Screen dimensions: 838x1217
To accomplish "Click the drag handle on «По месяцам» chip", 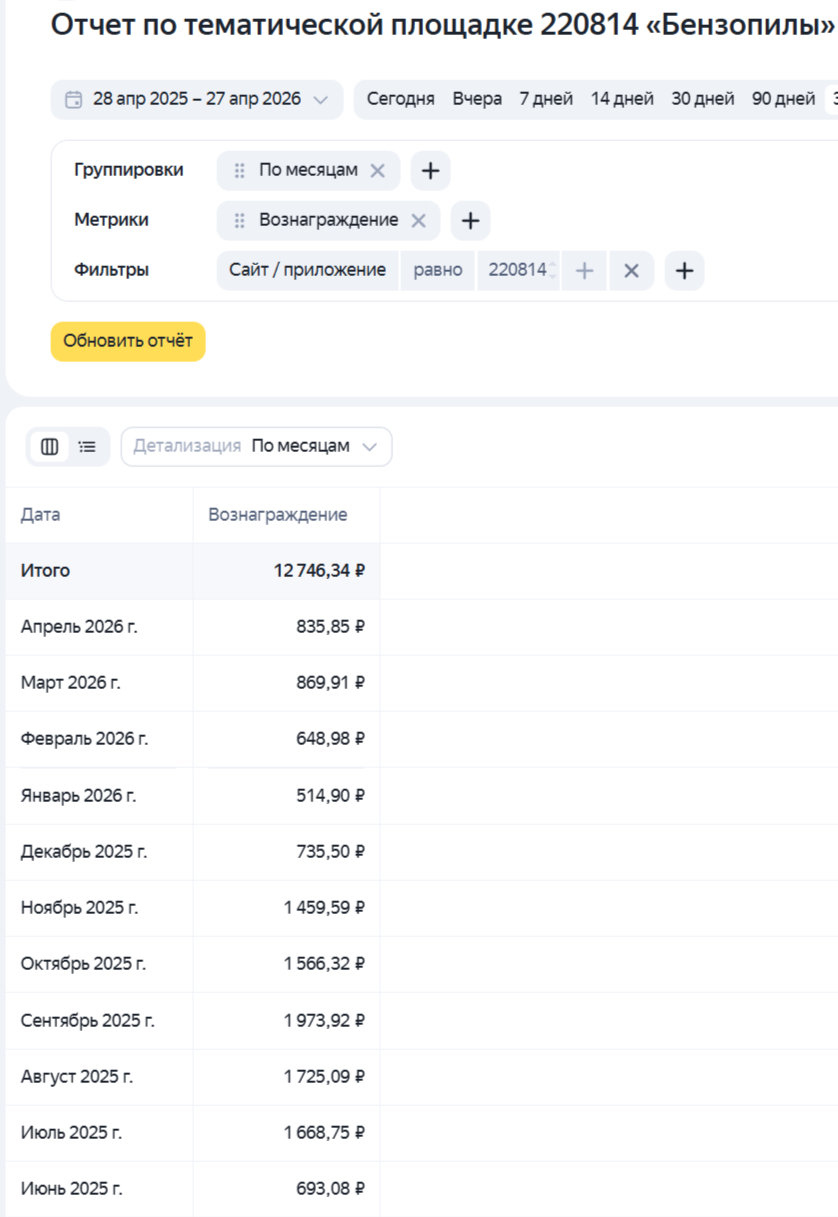I will tap(240, 170).
